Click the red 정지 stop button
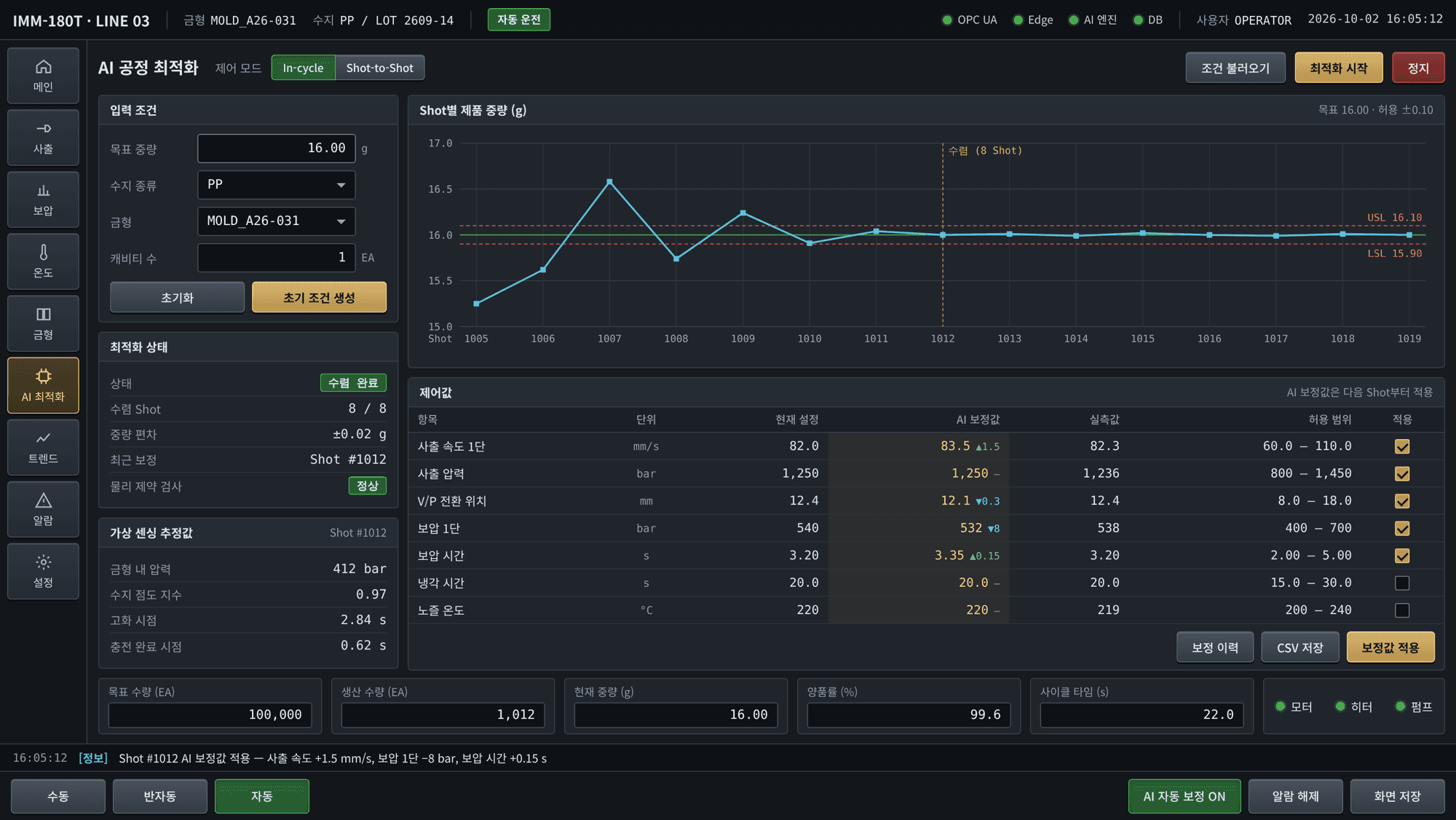The height and width of the screenshot is (820, 1456). tap(1418, 68)
